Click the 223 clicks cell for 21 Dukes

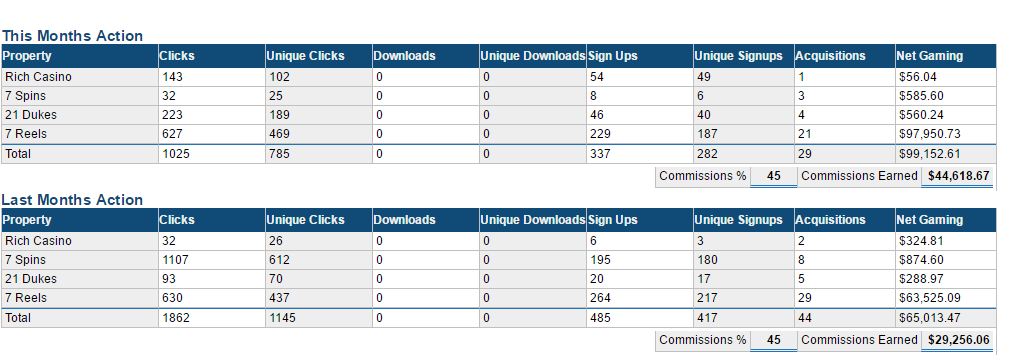(212, 115)
